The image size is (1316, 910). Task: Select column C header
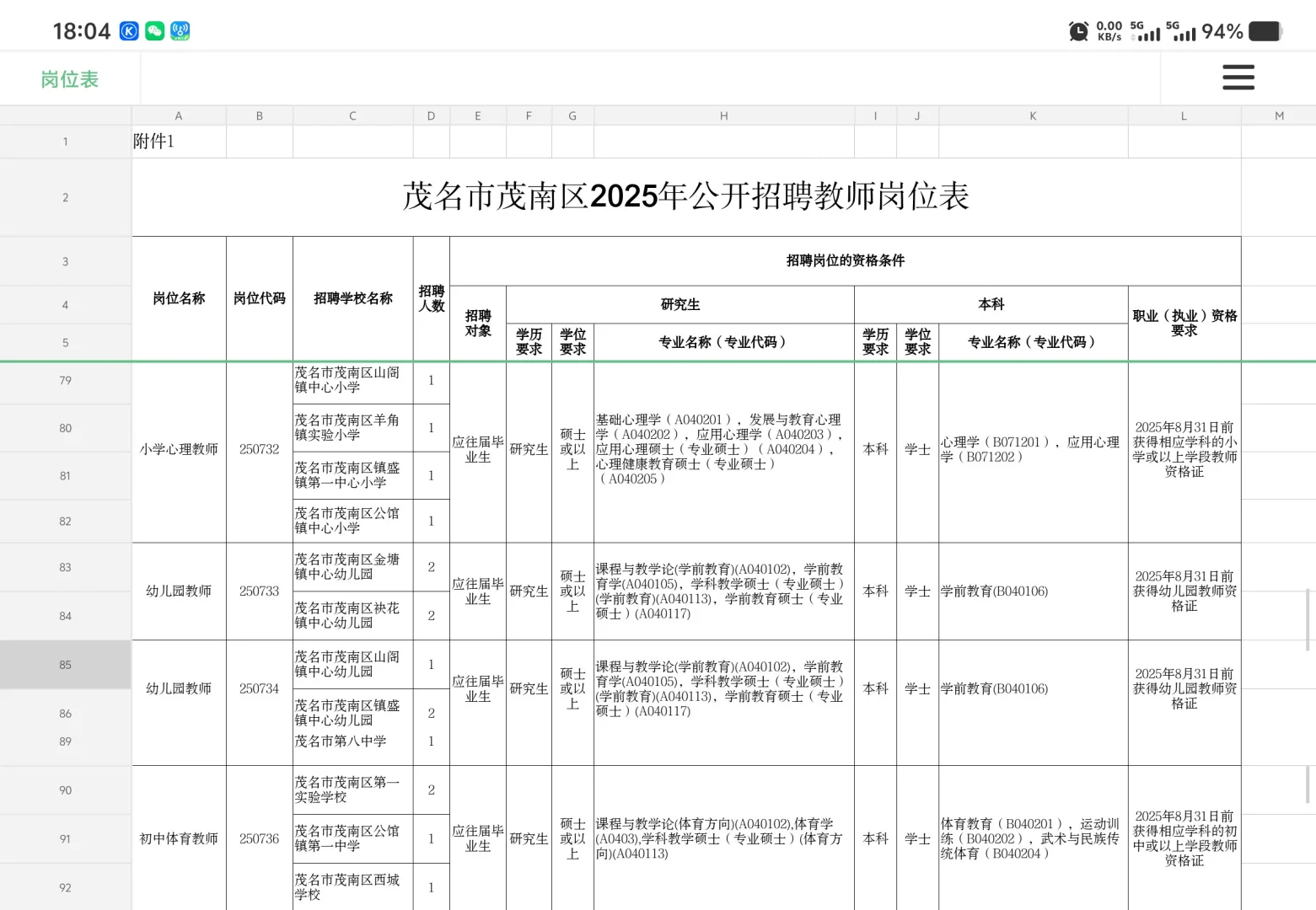click(353, 116)
